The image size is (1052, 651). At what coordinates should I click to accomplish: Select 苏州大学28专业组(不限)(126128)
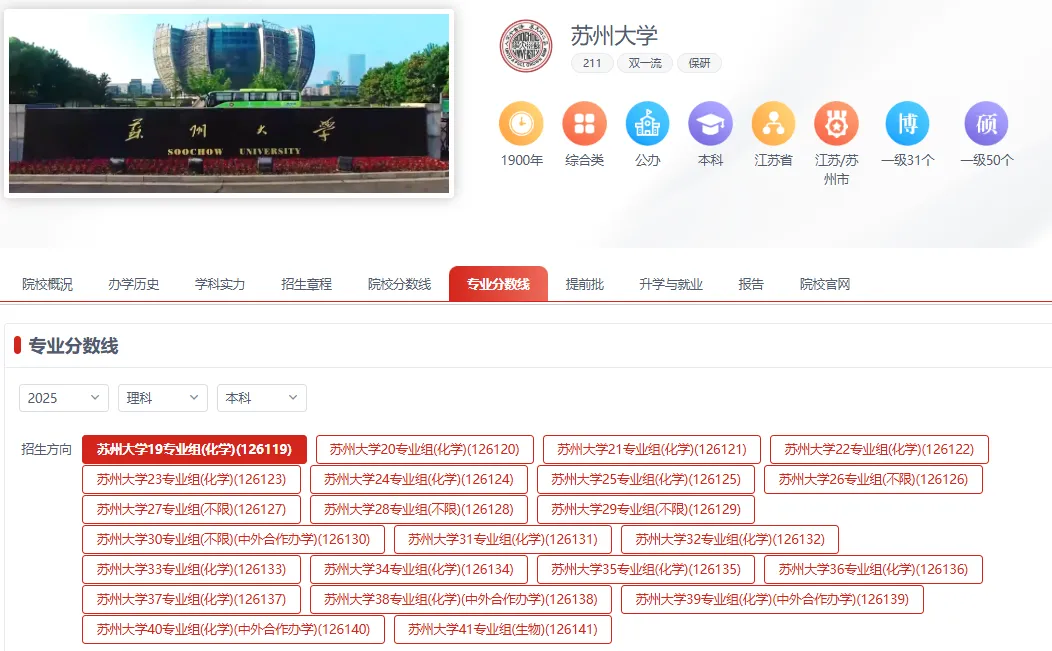tap(419, 509)
